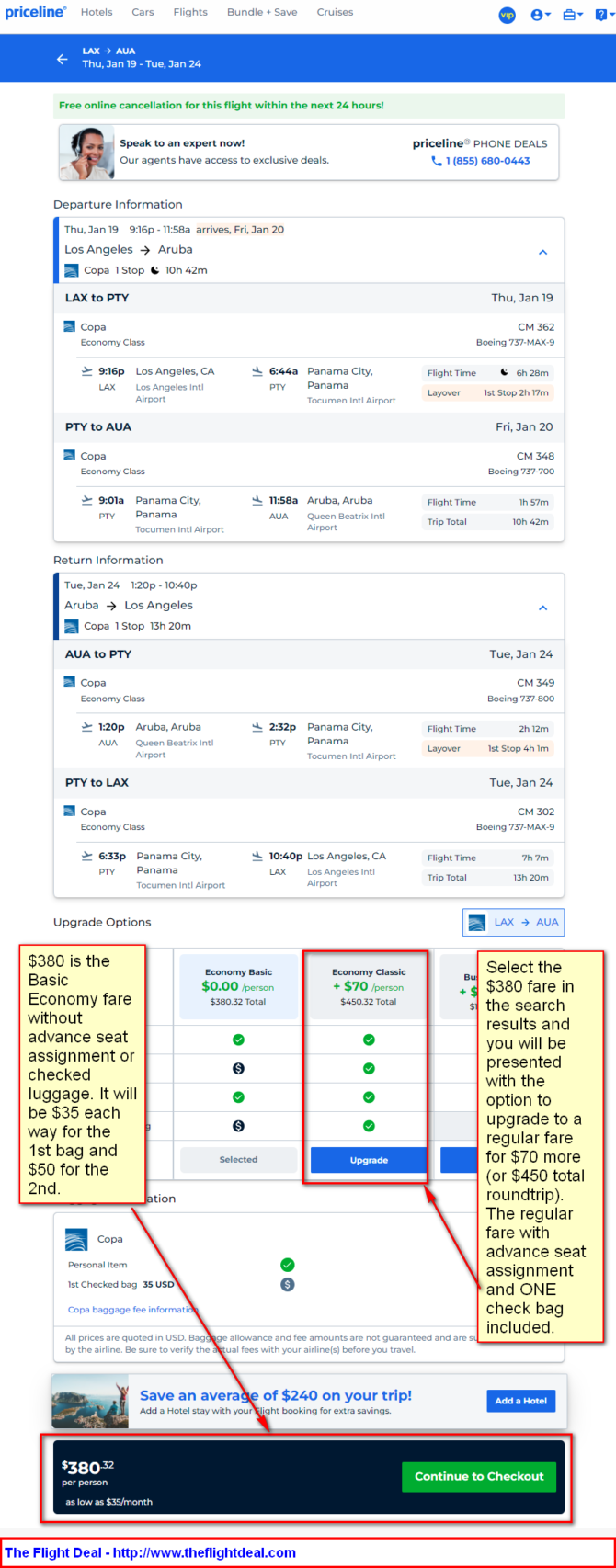
Task: Click takeoff icon next to 9:01a PTY
Action: click(86, 500)
